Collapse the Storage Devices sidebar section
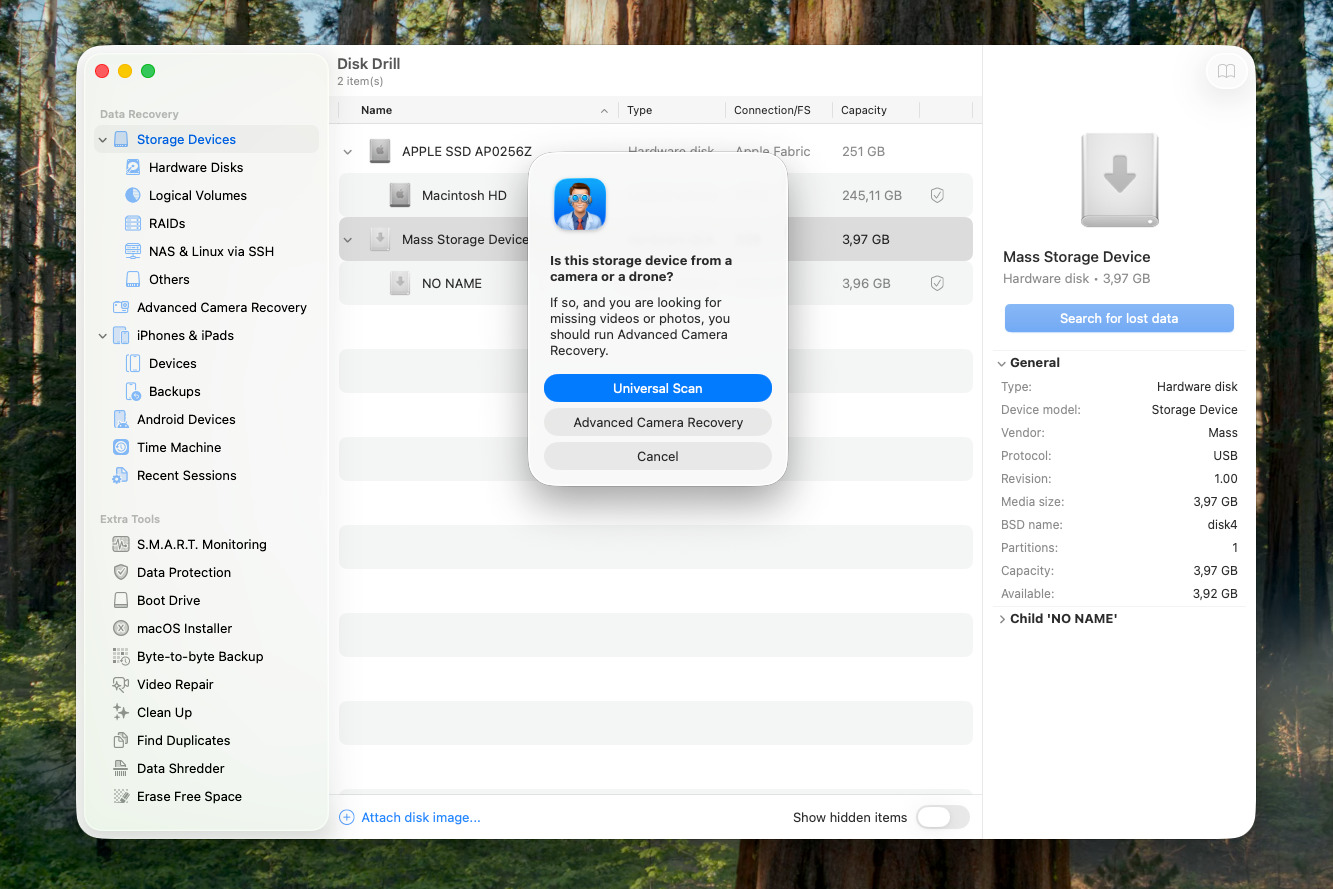 [x=103, y=140]
